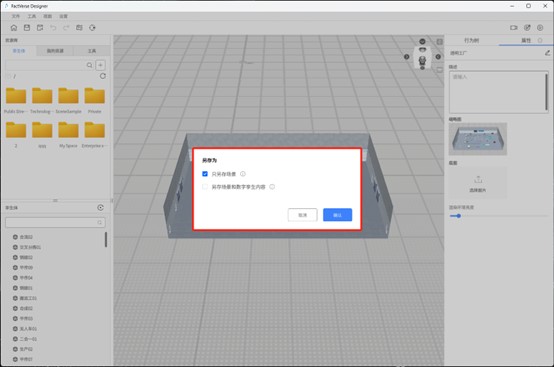Click the undo arrow in the toolbar
This screenshot has height=367, width=554.
point(53,28)
